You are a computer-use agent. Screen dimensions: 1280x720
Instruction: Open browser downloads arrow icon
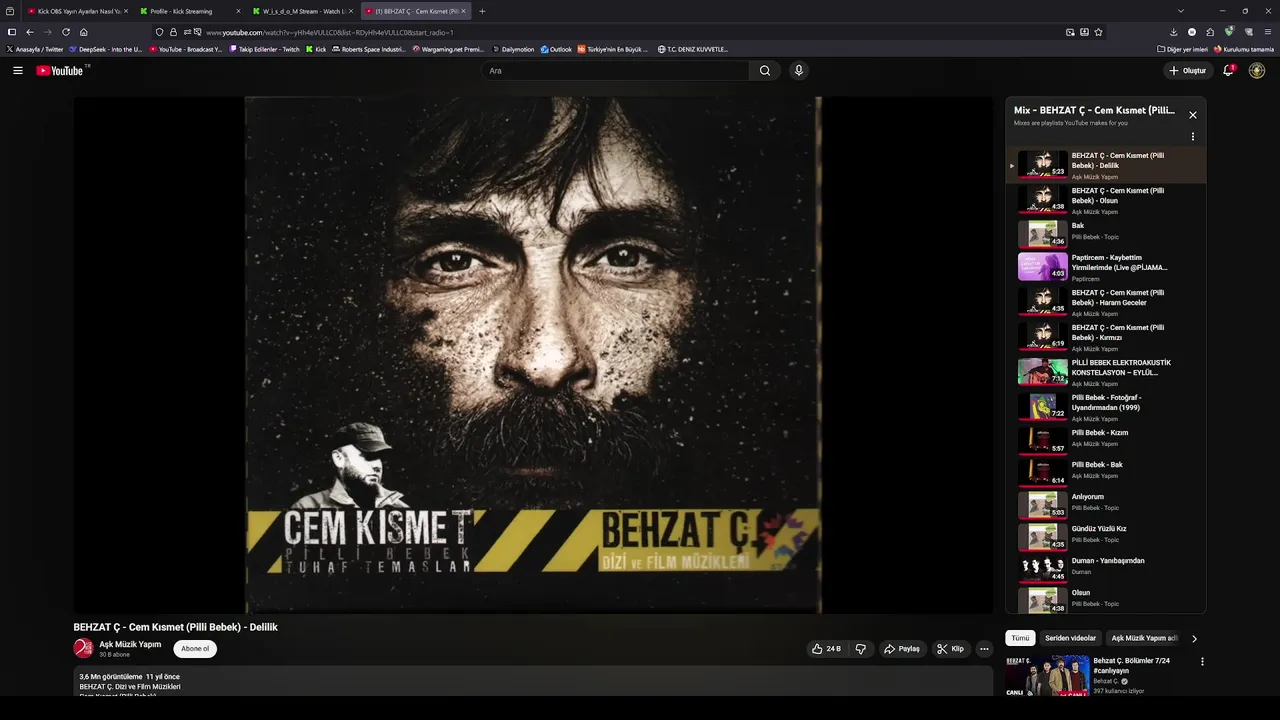click(1173, 32)
